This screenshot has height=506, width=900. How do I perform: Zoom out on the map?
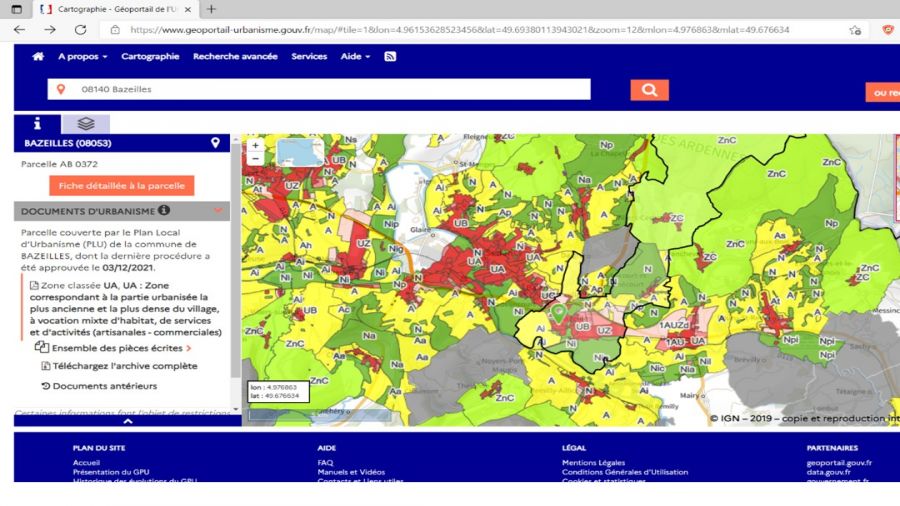255,158
